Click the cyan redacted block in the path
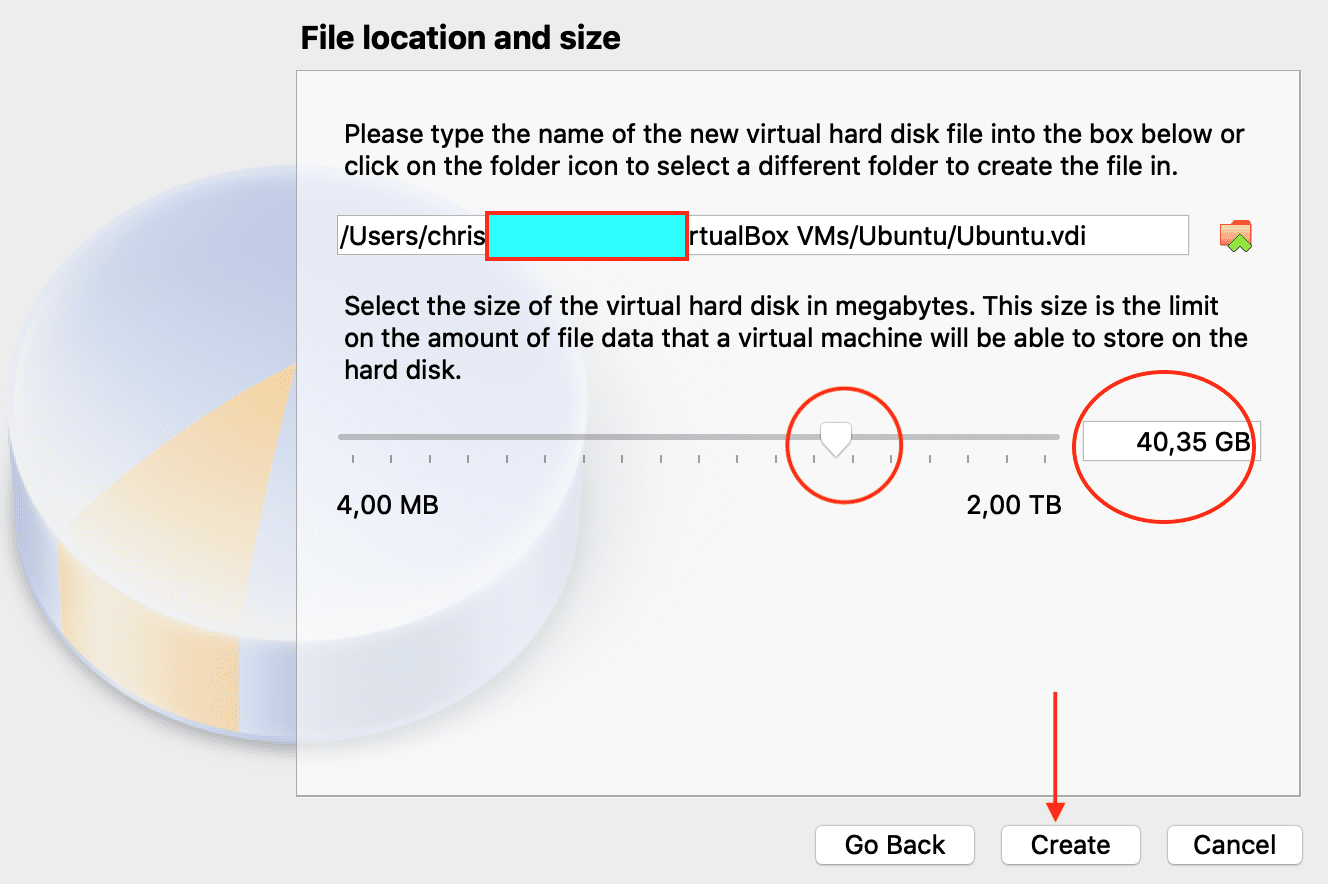Screen dimensions: 1328x884 (x=586, y=236)
